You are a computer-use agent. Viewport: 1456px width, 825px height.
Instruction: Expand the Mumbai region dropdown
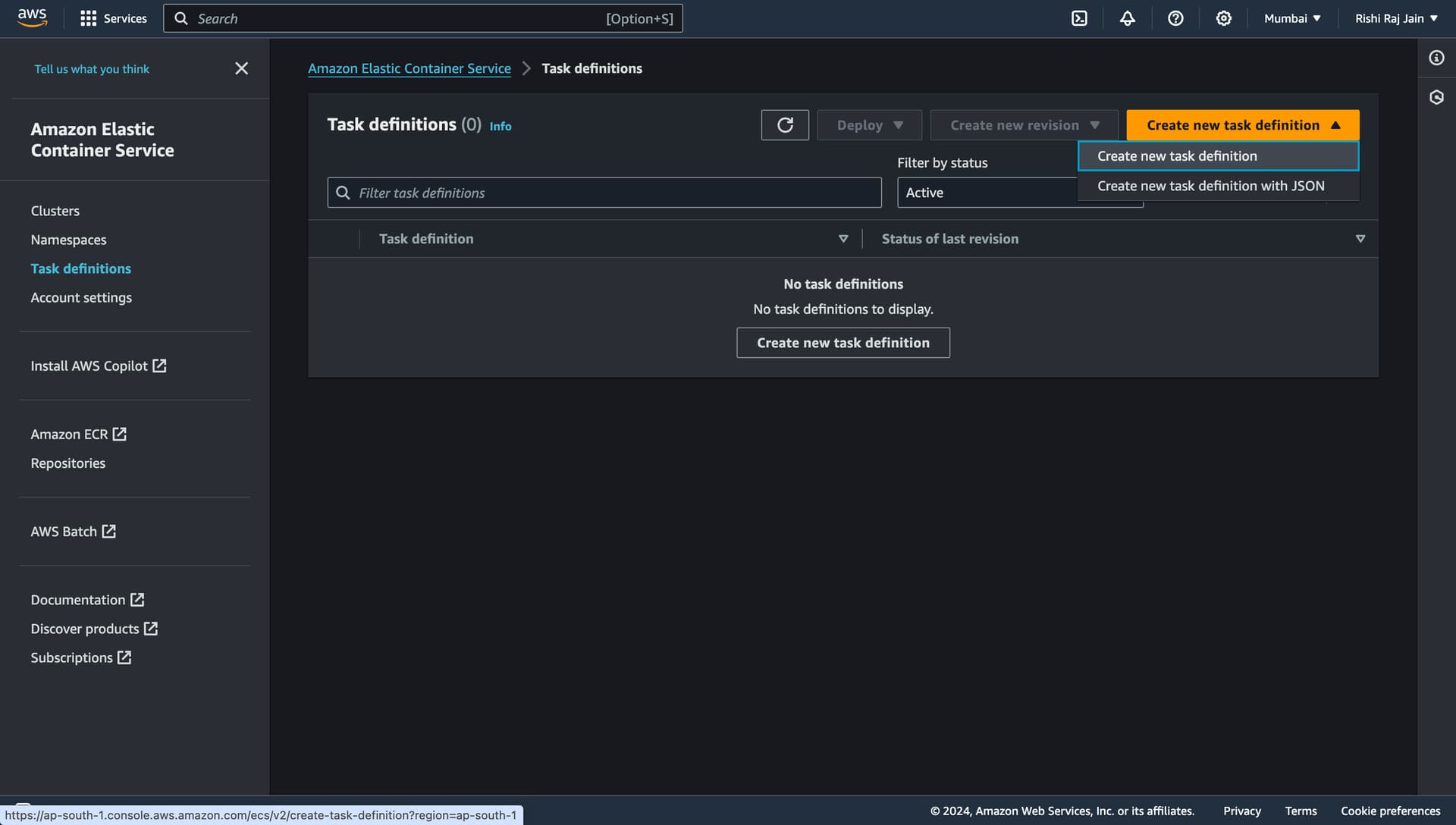pos(1292,18)
